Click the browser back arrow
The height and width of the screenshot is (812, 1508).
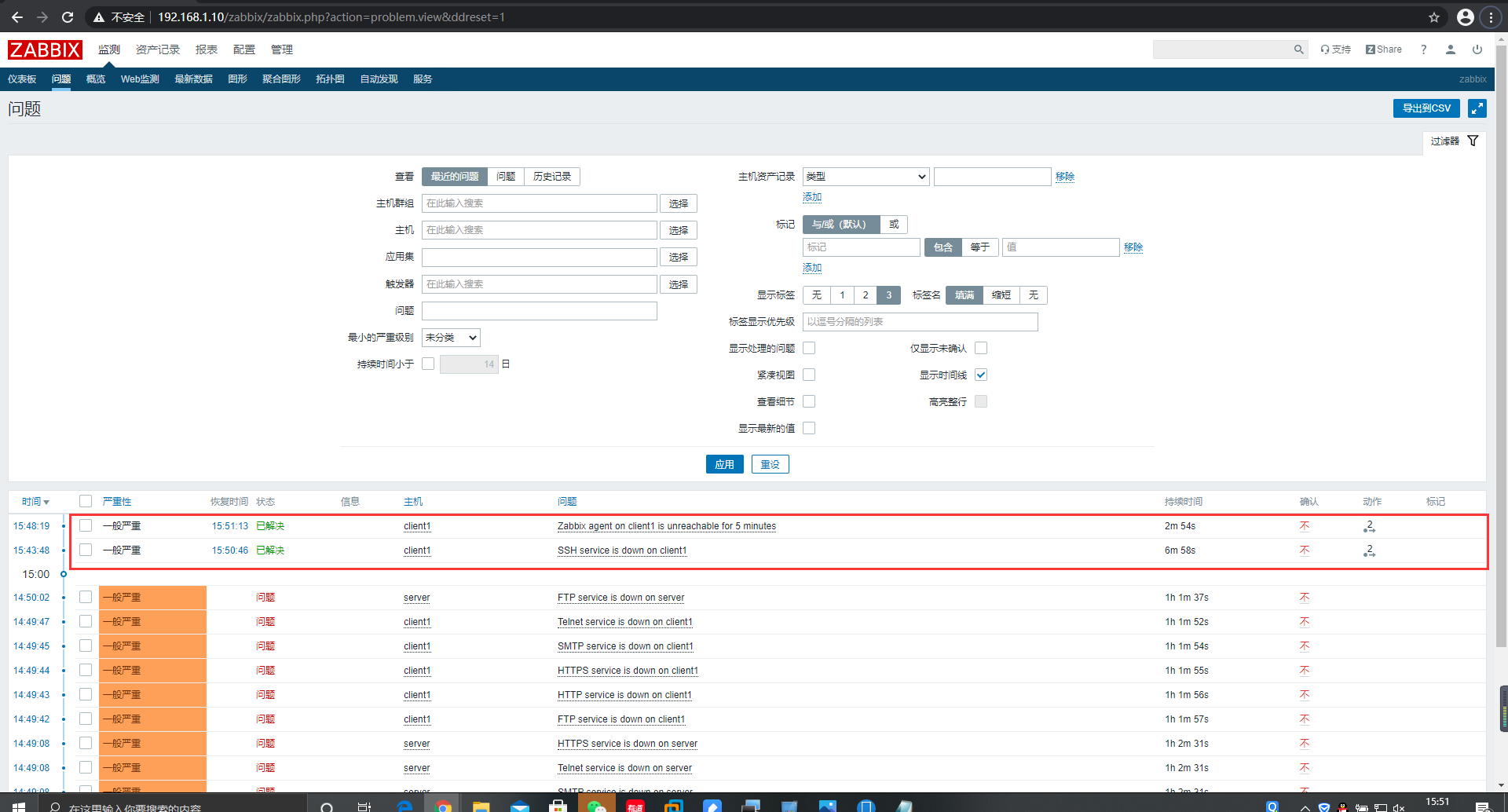tap(16, 16)
